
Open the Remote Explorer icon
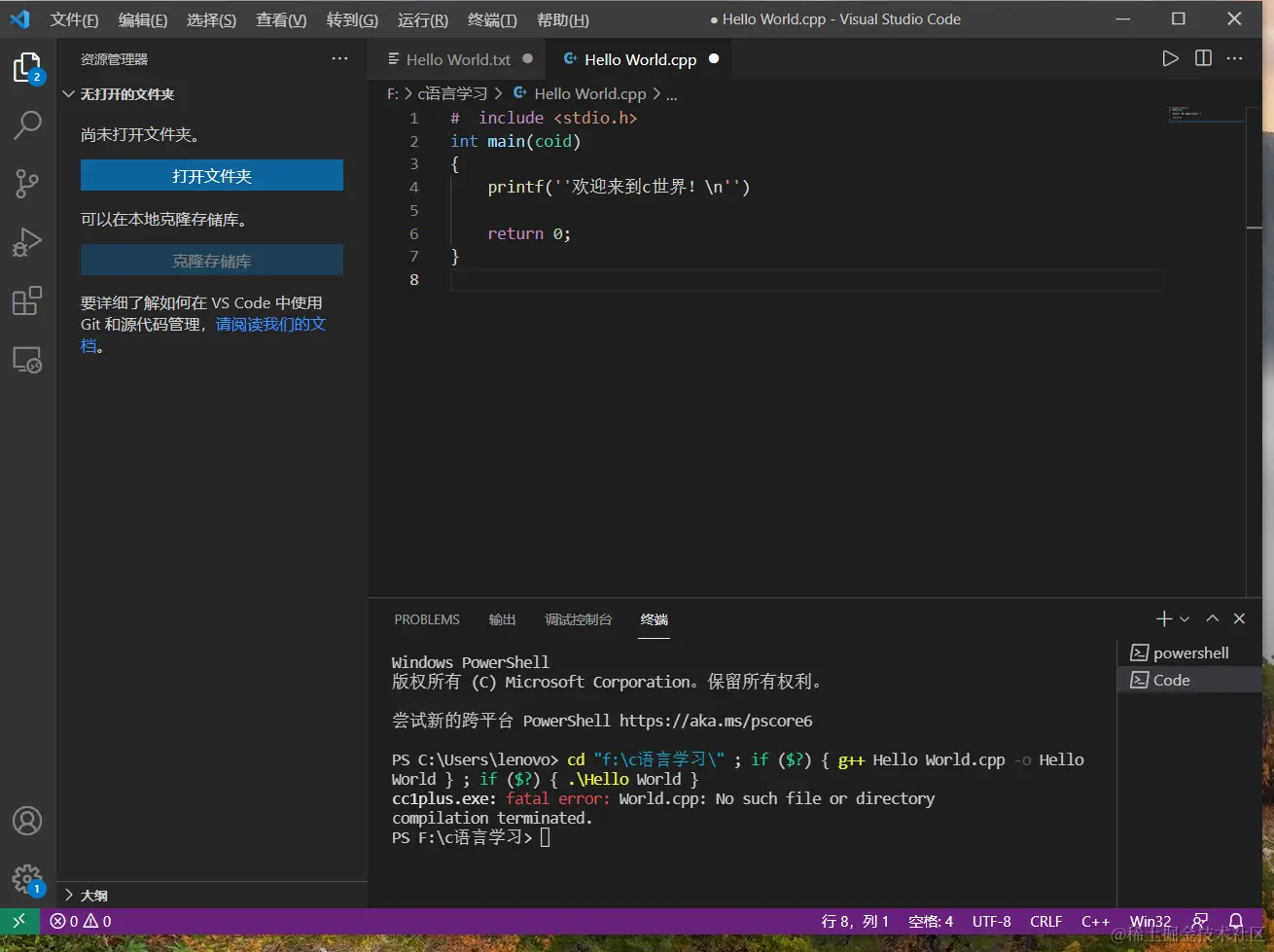pos(27,360)
